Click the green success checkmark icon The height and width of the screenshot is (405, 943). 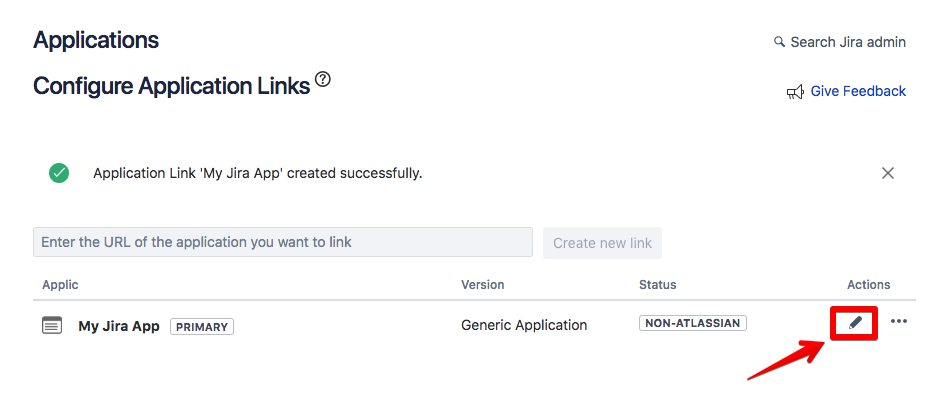(59, 173)
